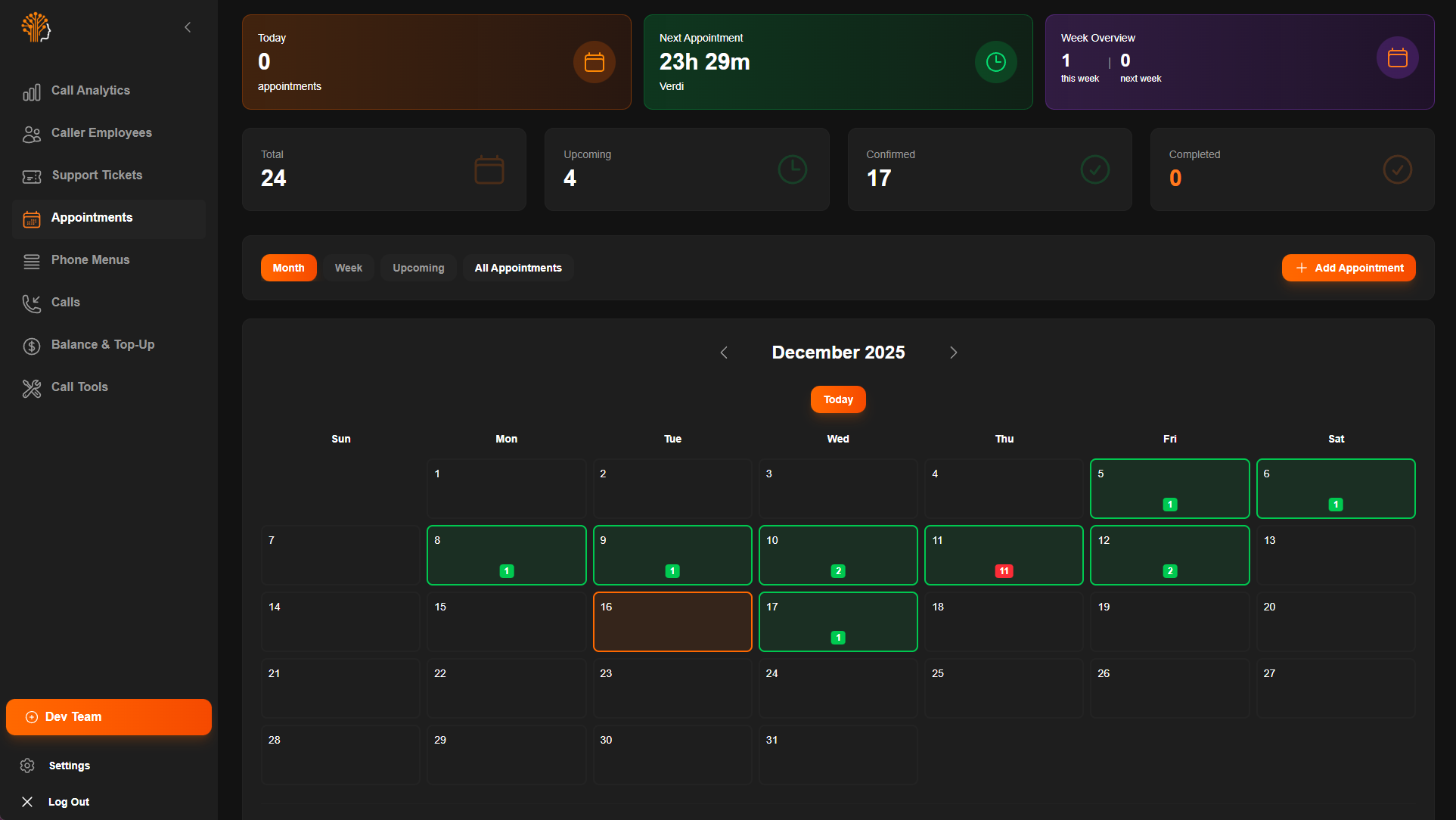Image resolution: width=1456 pixels, height=820 pixels.
Task: Collapse the sidebar with chevron arrow
Action: tap(188, 28)
